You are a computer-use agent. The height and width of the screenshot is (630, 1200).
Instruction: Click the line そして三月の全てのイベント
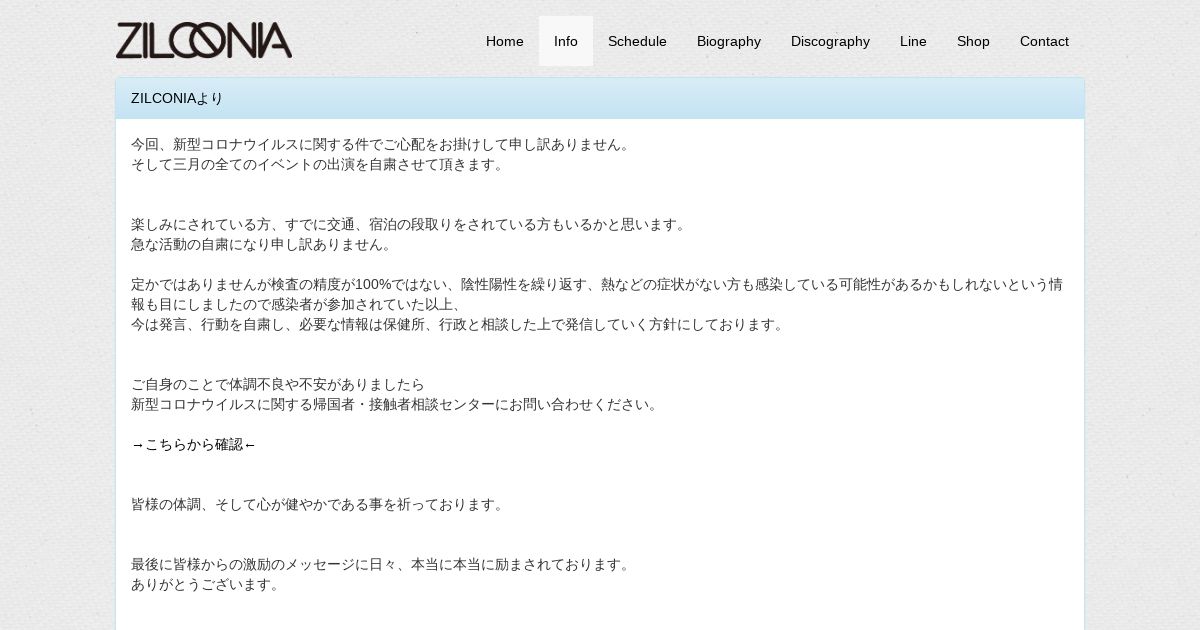320,164
